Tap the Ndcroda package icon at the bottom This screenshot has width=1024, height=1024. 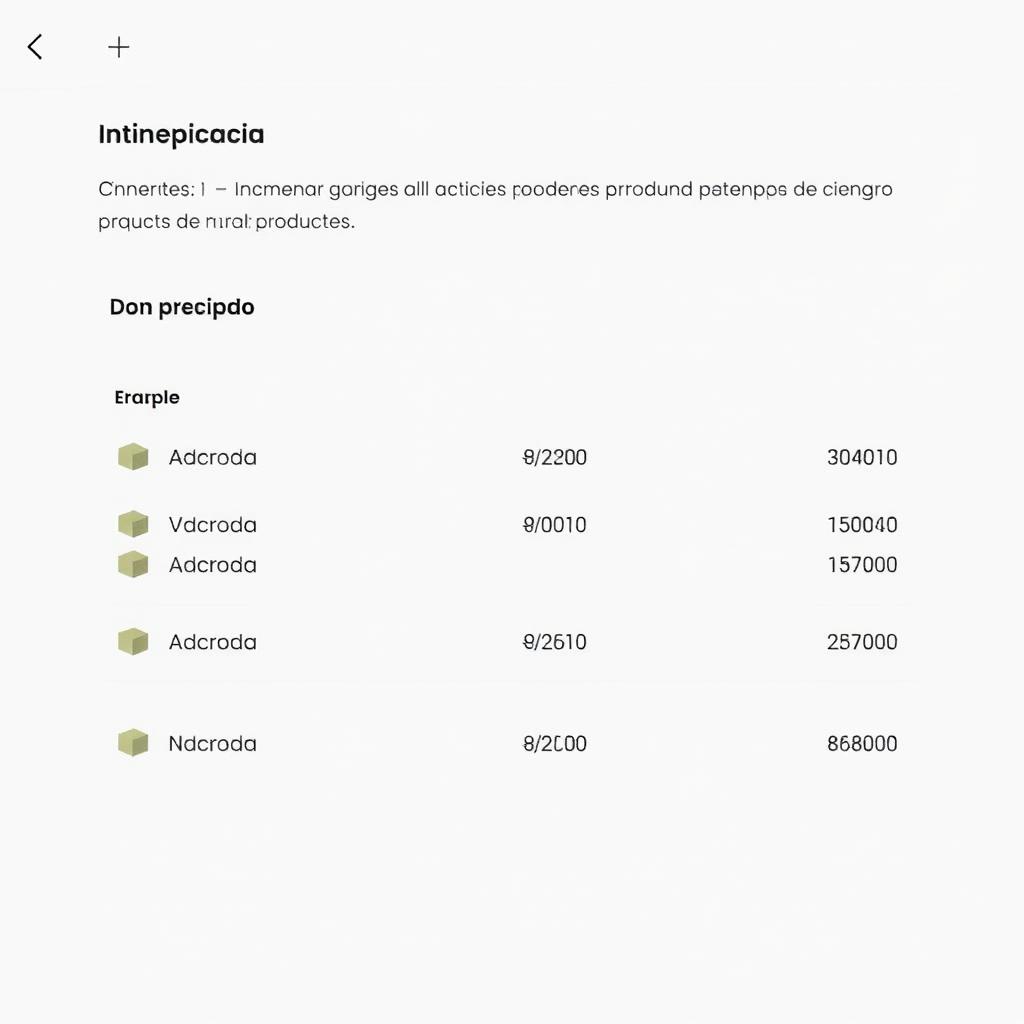point(133,742)
